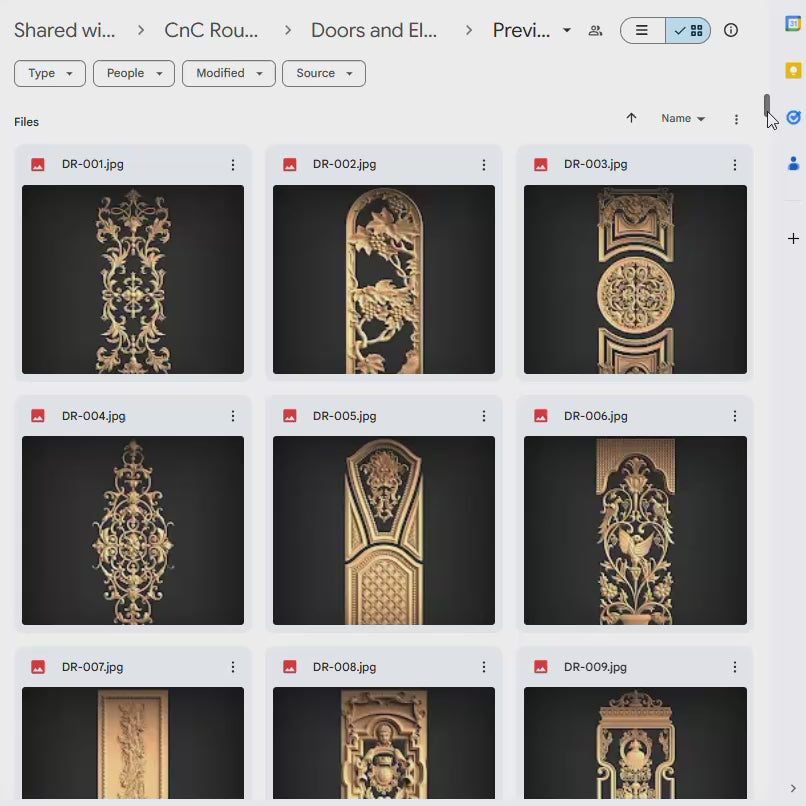Open the Type filter dropdown
Screen dimensions: 806x806
point(50,74)
